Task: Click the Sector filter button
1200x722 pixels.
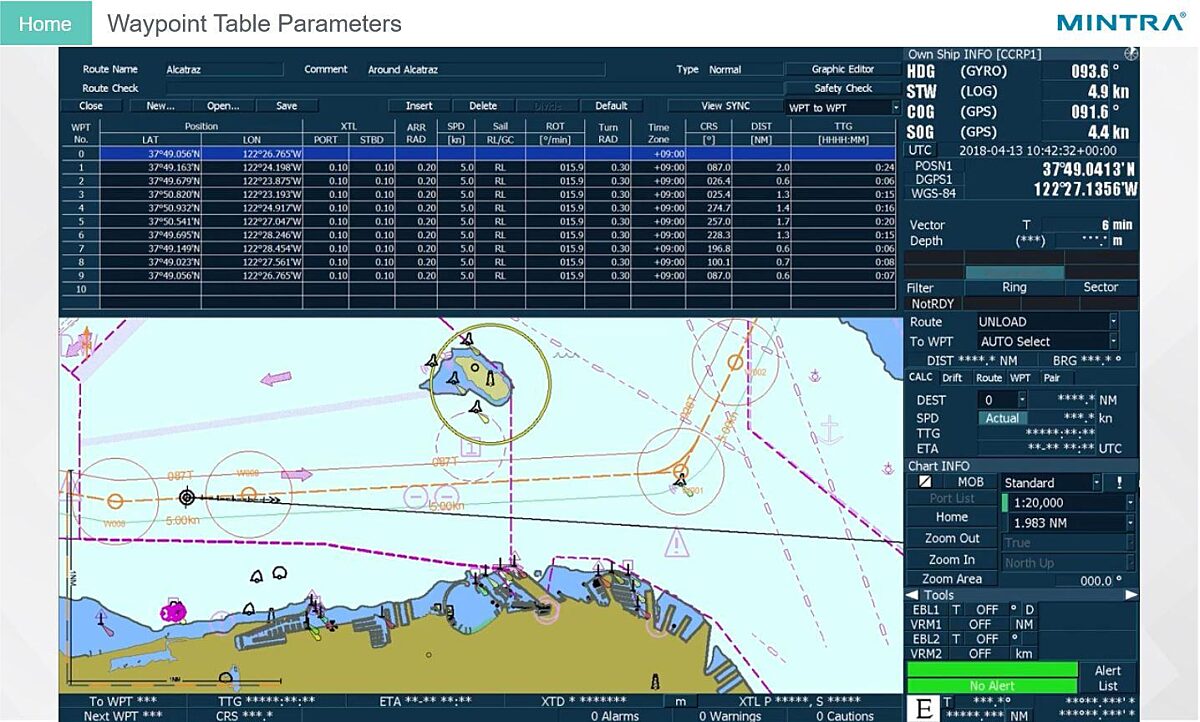Action: [x=1101, y=287]
